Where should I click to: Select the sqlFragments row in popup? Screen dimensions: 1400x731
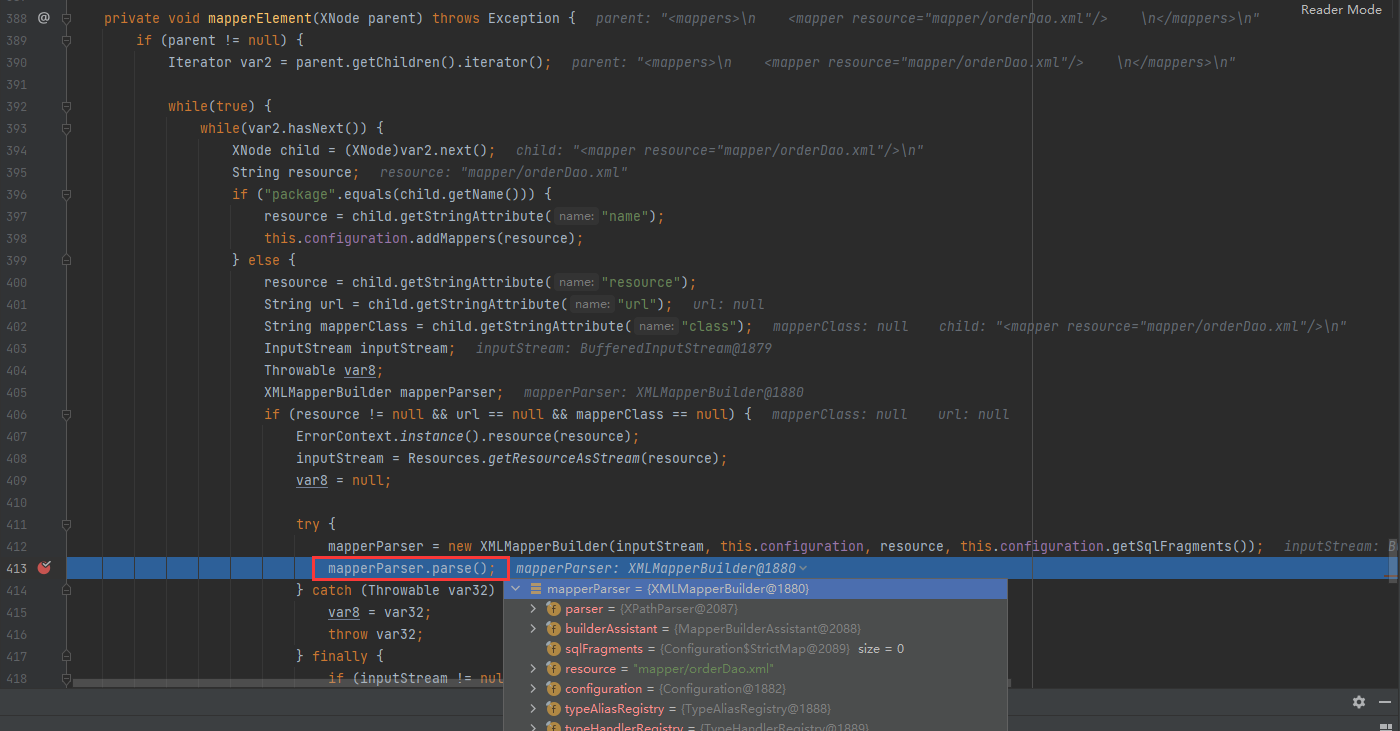point(755,649)
